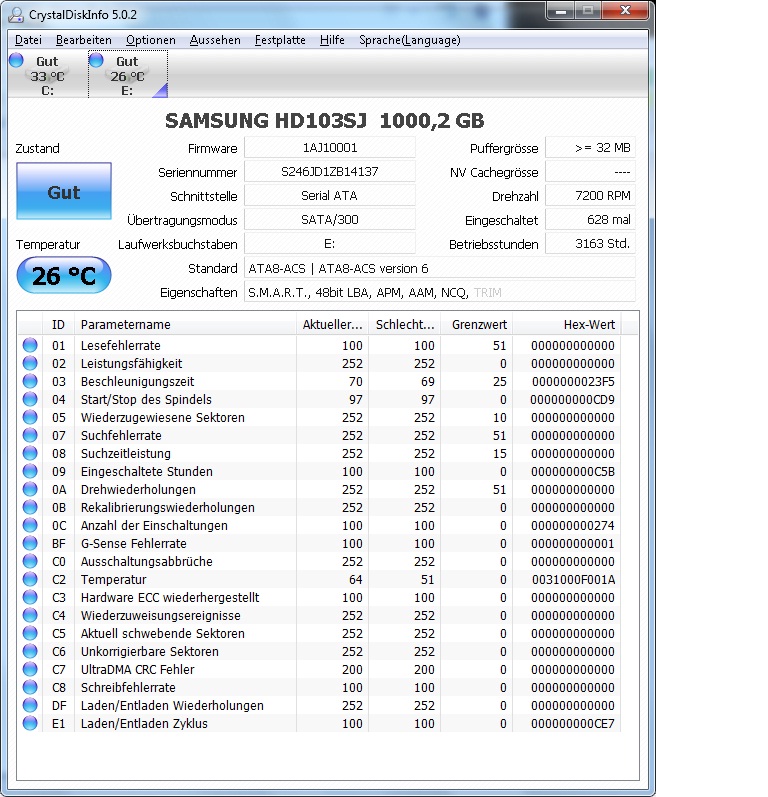Click the SAMSUNG HD103SJ 1000,2 GB heading

pyautogui.click(x=325, y=121)
